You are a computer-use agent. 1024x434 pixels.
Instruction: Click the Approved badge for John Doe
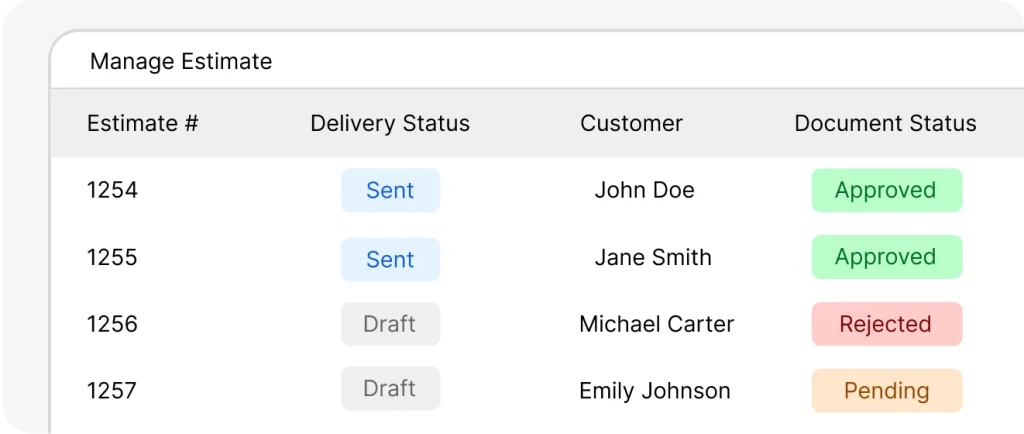pos(887,190)
